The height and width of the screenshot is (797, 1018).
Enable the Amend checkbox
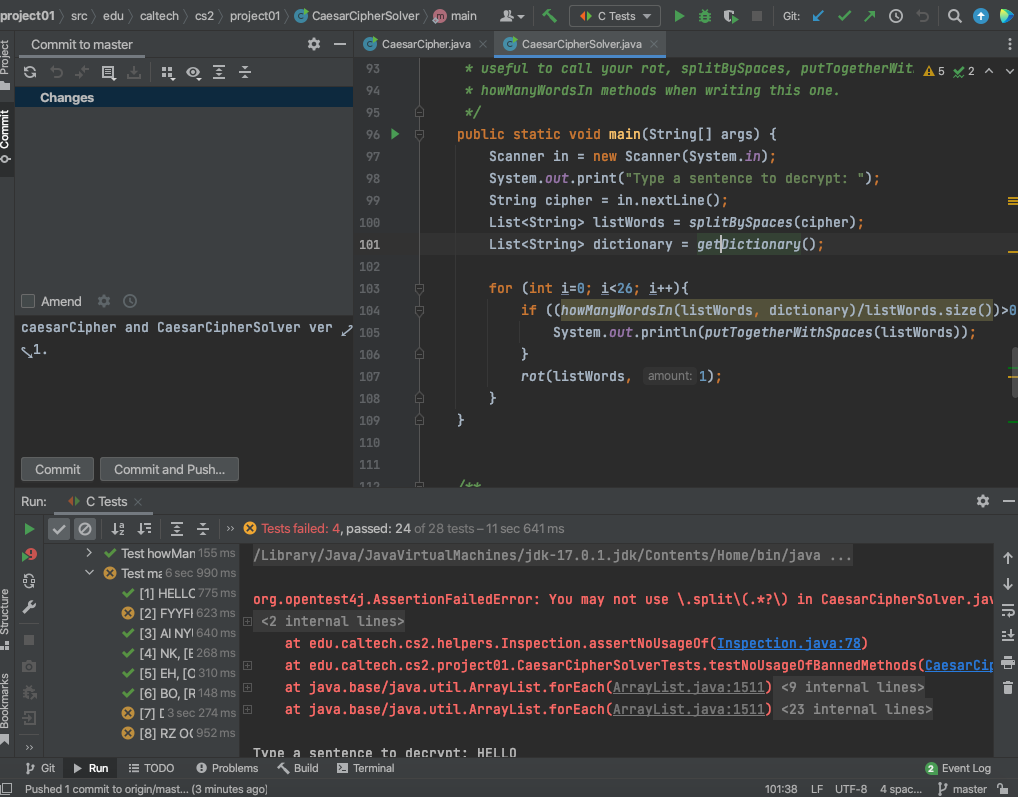point(28,301)
